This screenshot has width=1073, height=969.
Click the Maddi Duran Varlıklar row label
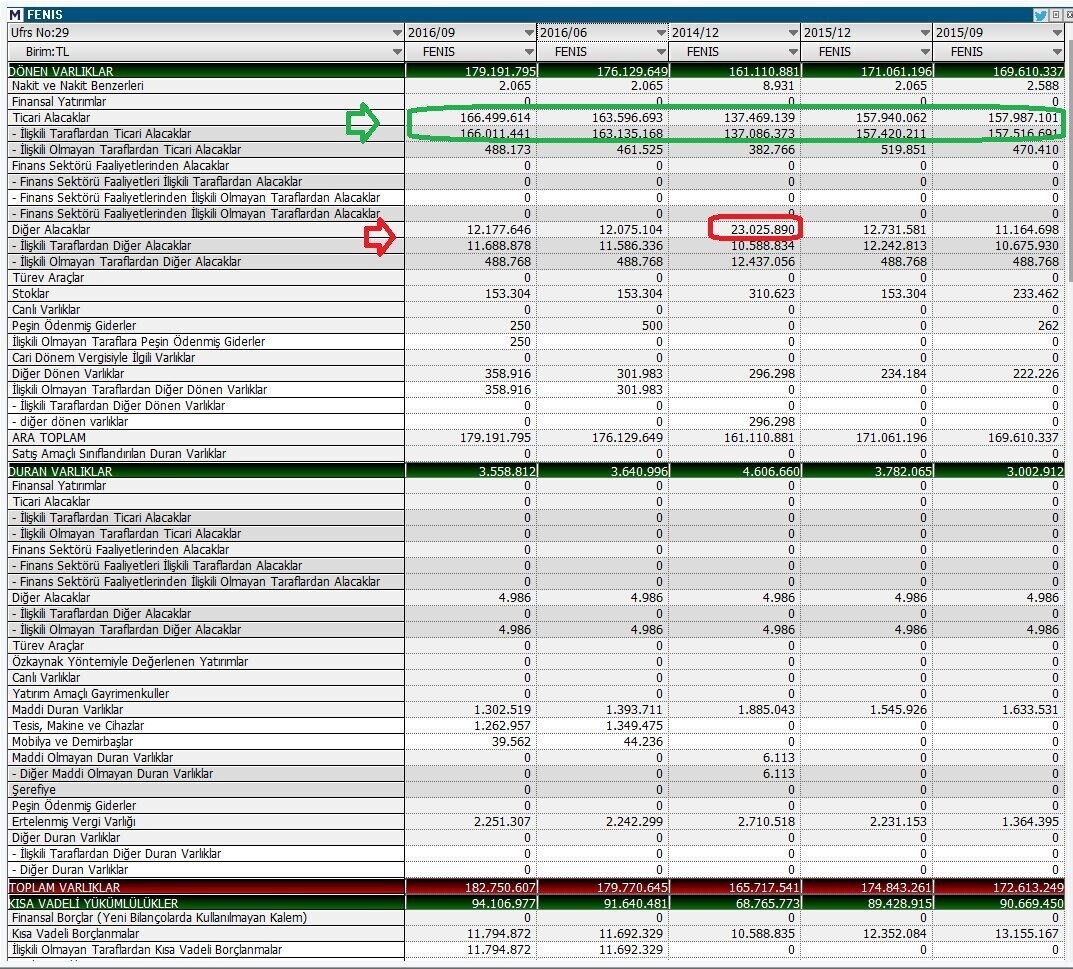coord(67,710)
